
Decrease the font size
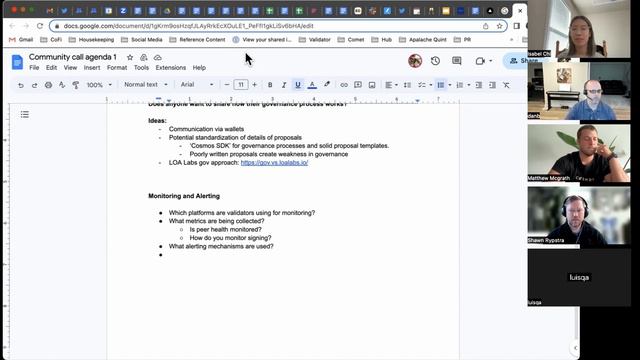227,85
